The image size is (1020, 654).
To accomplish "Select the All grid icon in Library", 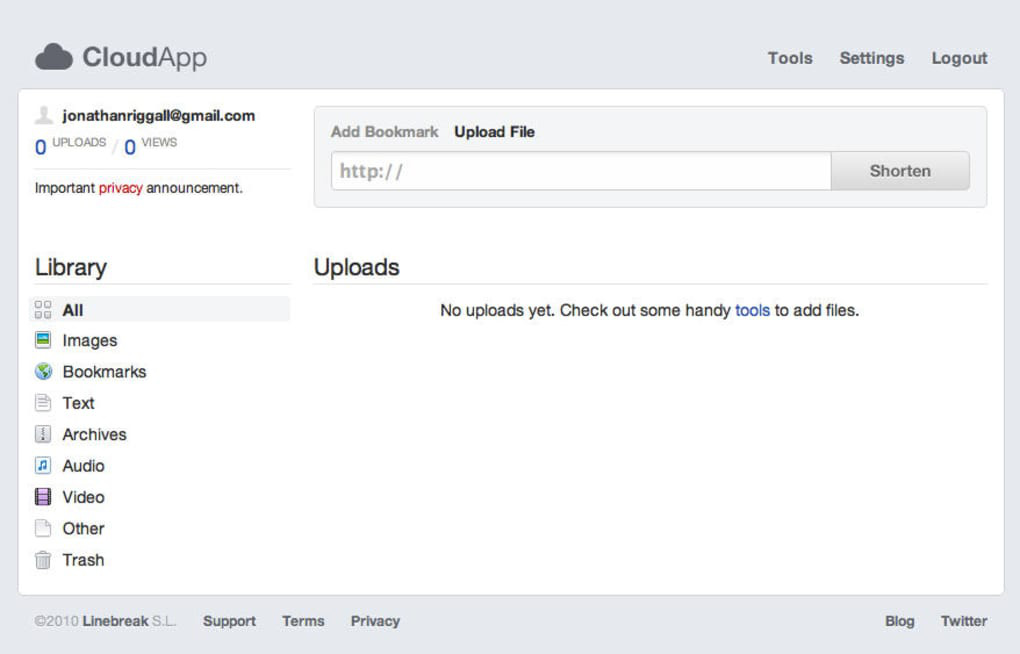I will click(43, 310).
